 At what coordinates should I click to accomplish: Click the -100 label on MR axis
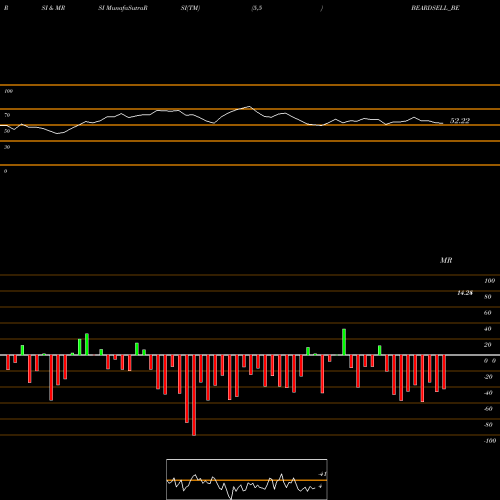(x=490, y=441)
